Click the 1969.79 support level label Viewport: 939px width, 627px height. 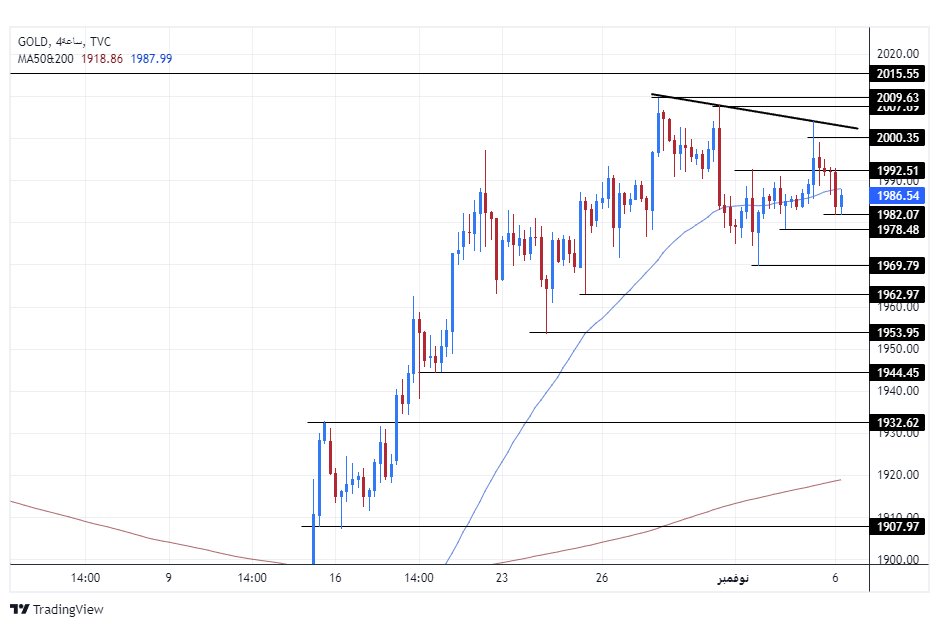896,265
